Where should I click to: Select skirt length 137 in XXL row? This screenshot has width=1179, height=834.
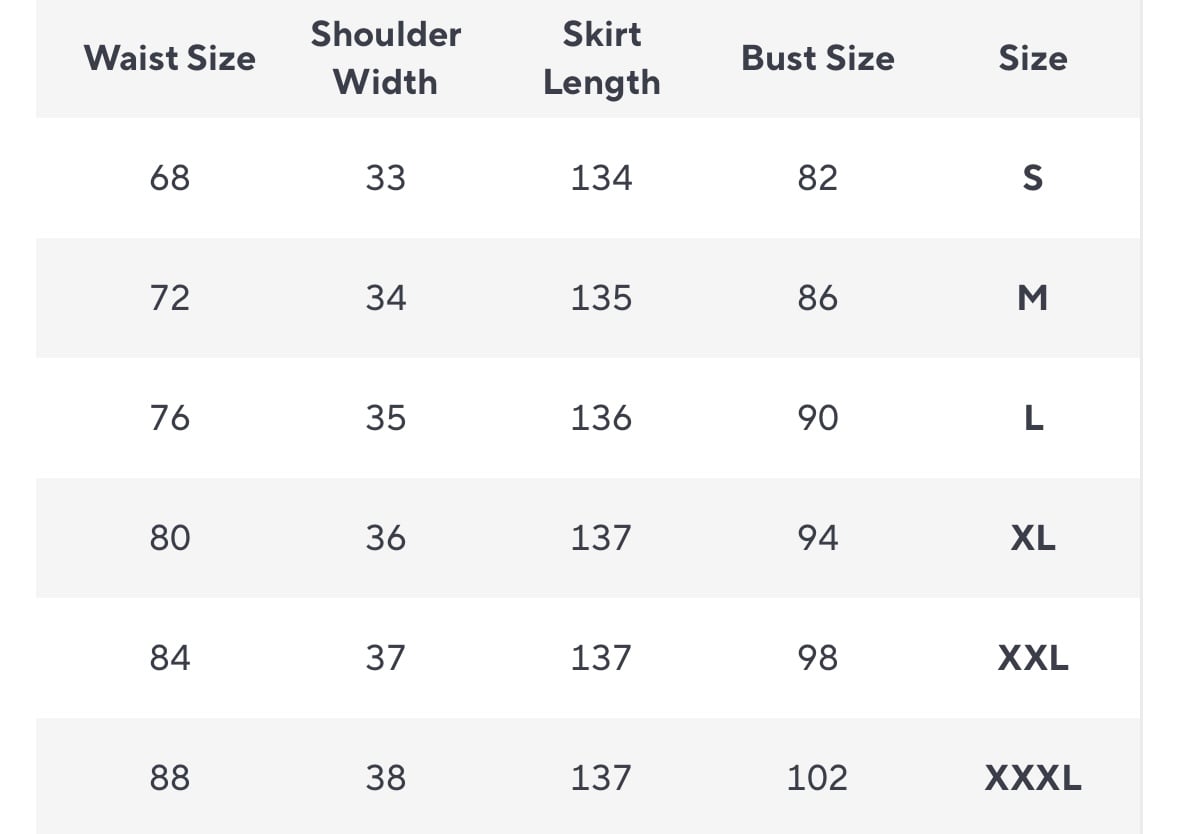click(602, 658)
